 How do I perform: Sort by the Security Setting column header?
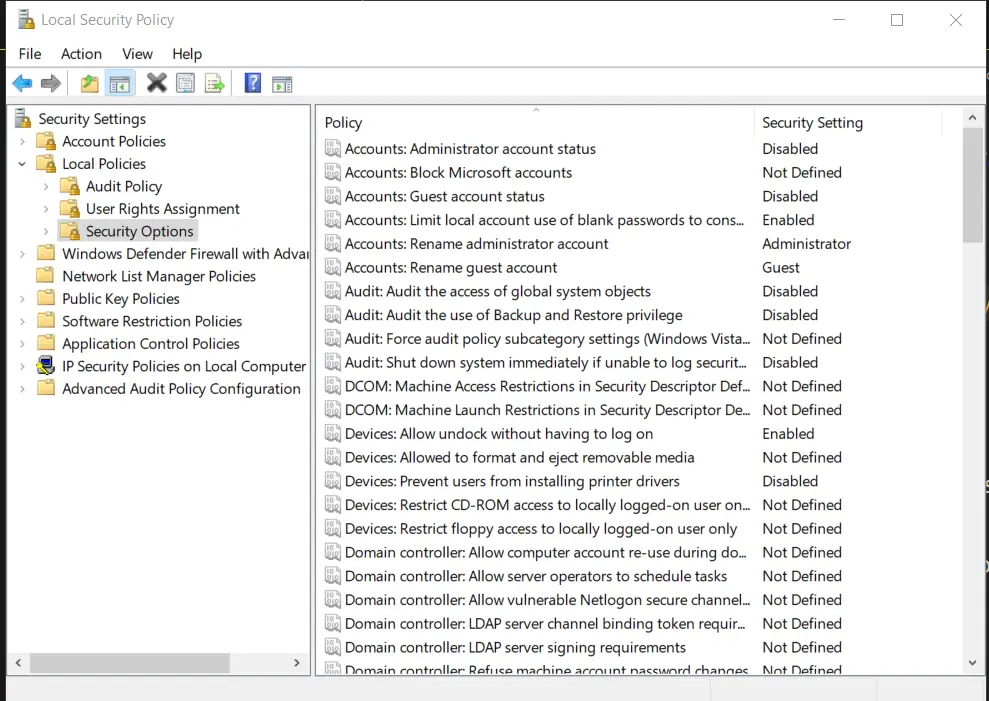pos(812,123)
